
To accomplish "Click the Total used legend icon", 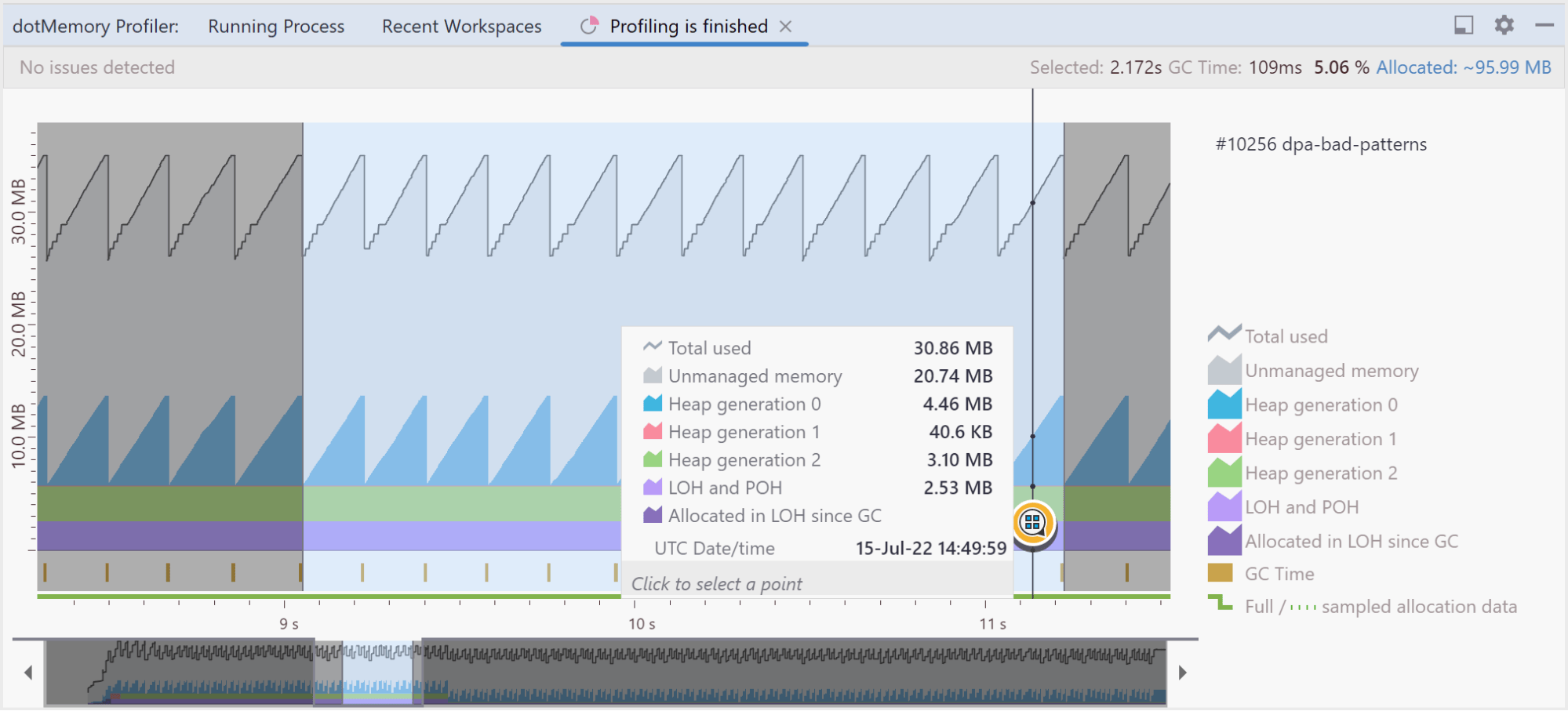I will point(1224,336).
